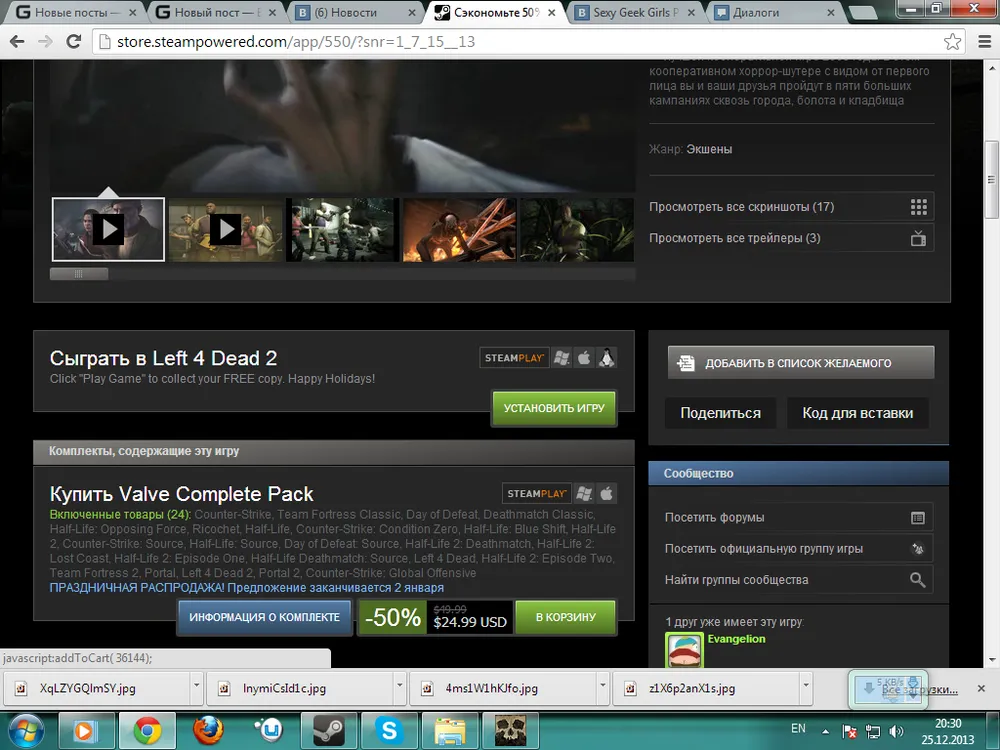
Task: Bookmark this page with the star icon
Action: pos(952,41)
